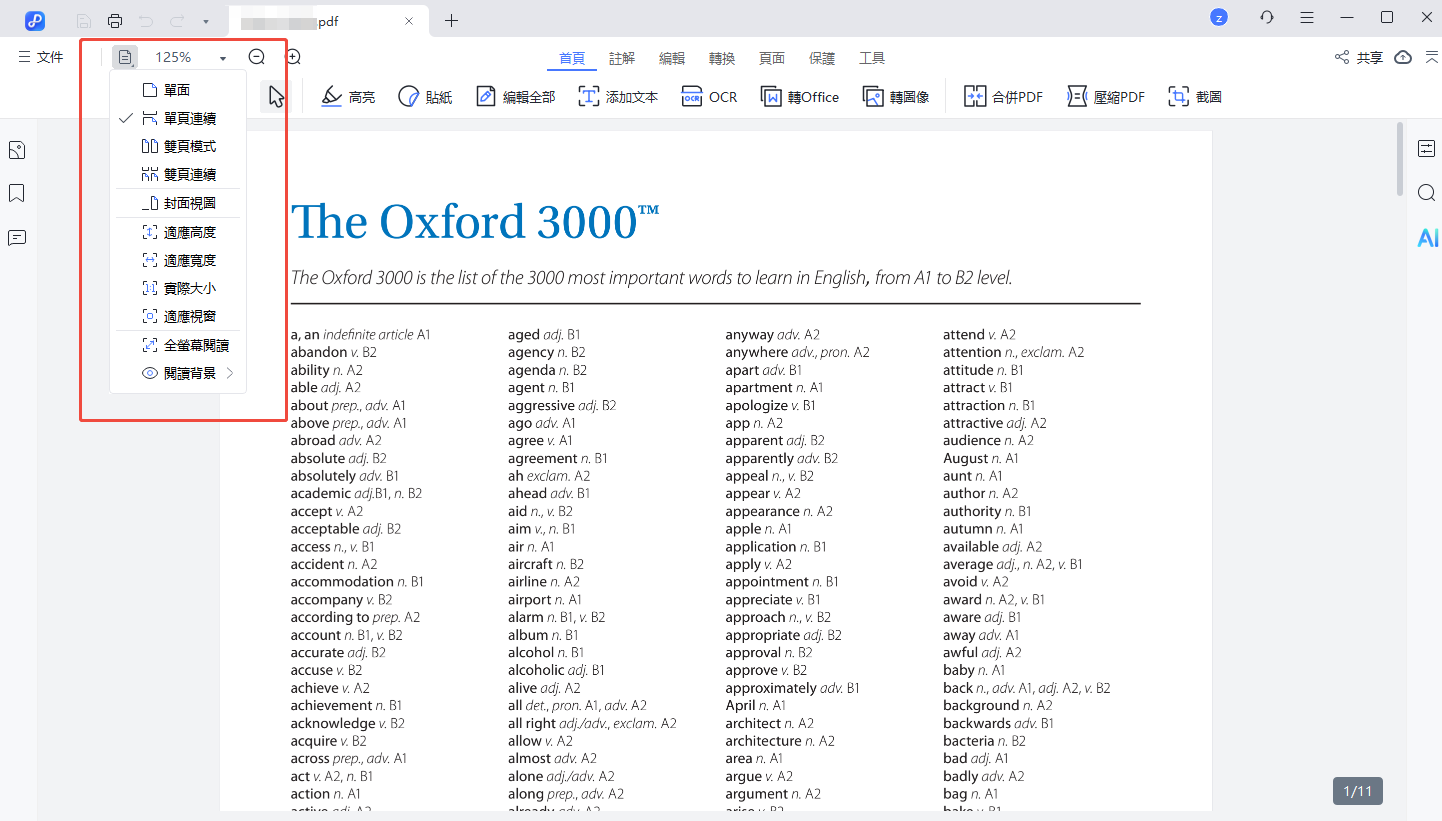Open the user account avatar
This screenshot has height=821, width=1442.
click(1218, 17)
